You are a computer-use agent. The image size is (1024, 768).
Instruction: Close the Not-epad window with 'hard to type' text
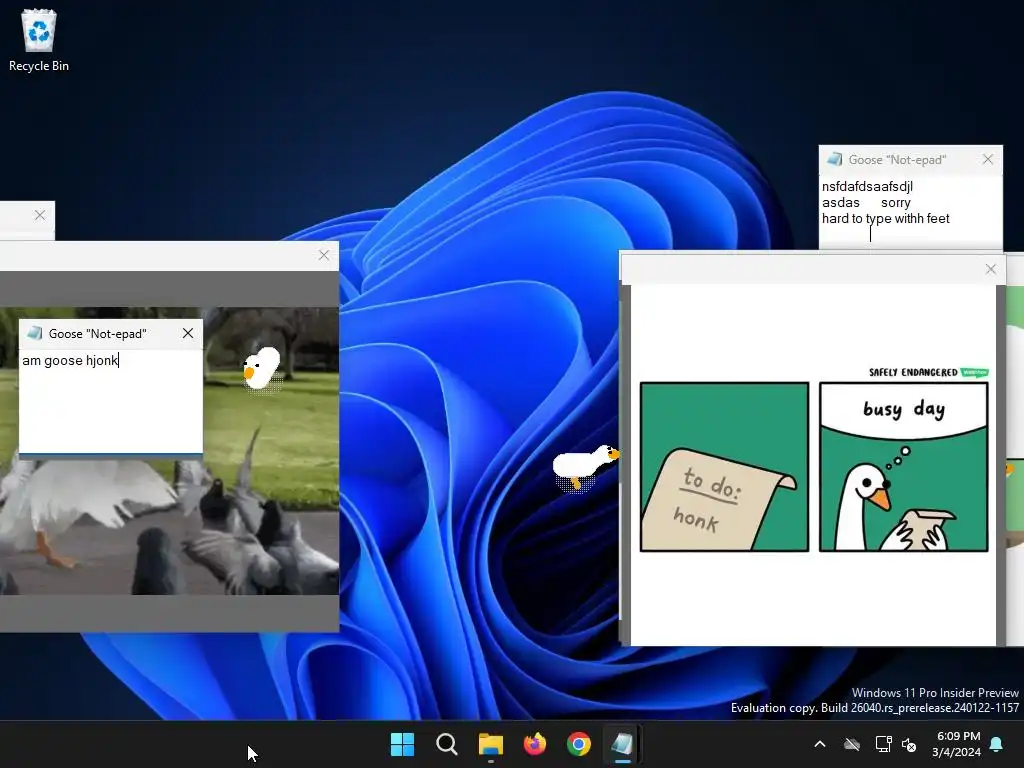click(x=988, y=159)
